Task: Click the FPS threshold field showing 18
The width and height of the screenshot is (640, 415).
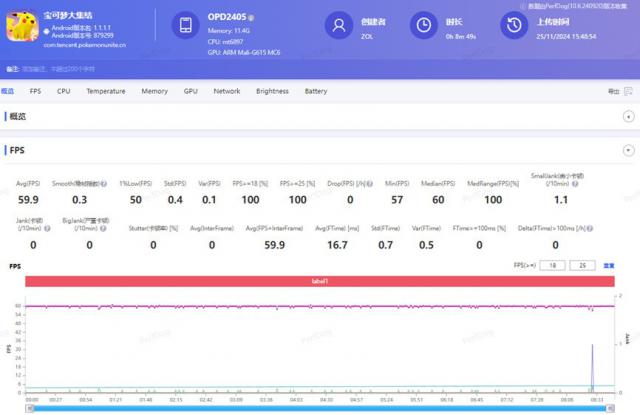Action: (556, 266)
